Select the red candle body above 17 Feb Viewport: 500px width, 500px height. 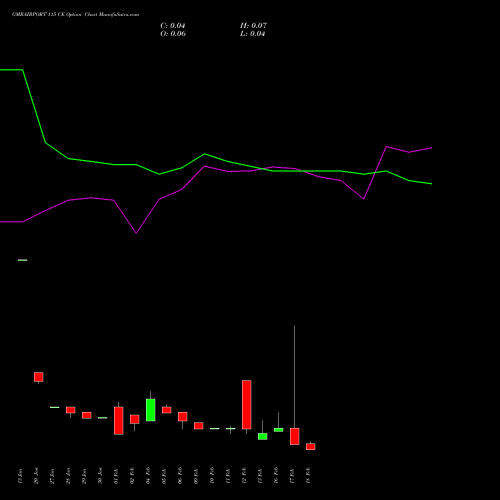pos(295,436)
